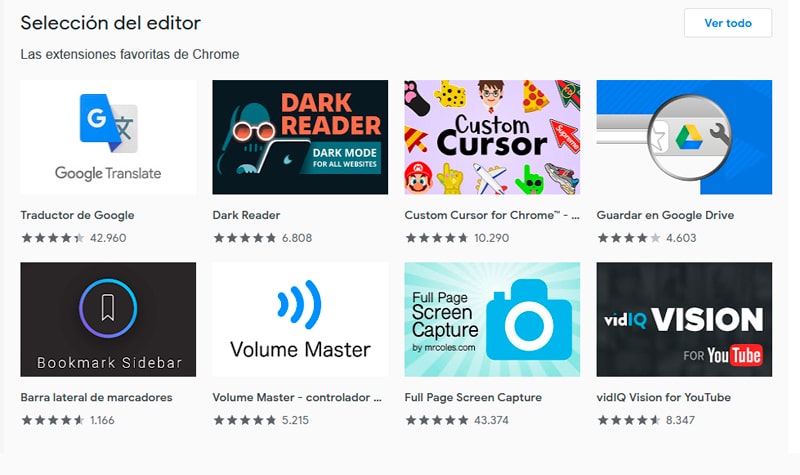Open the Bookmark Sidebar banner image
The image size is (800, 475).
point(108,319)
